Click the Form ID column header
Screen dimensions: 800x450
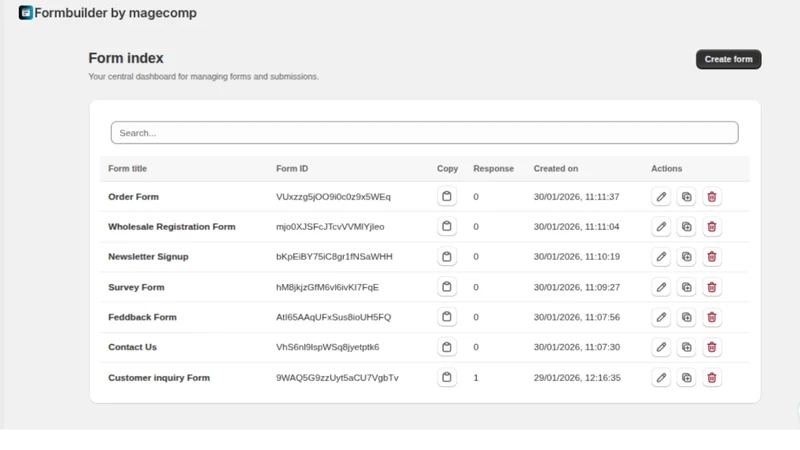click(x=292, y=168)
